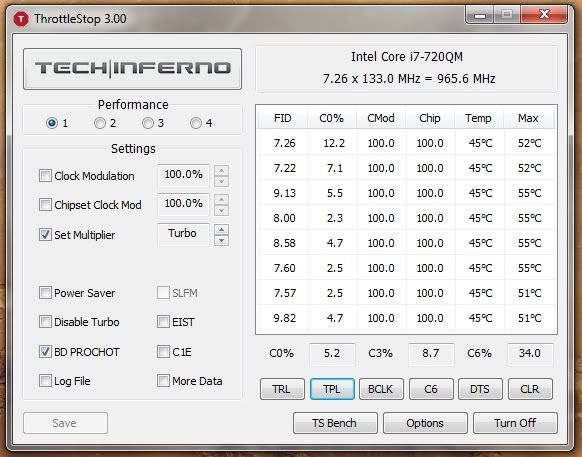Select Performance profile 1

(x=52, y=123)
